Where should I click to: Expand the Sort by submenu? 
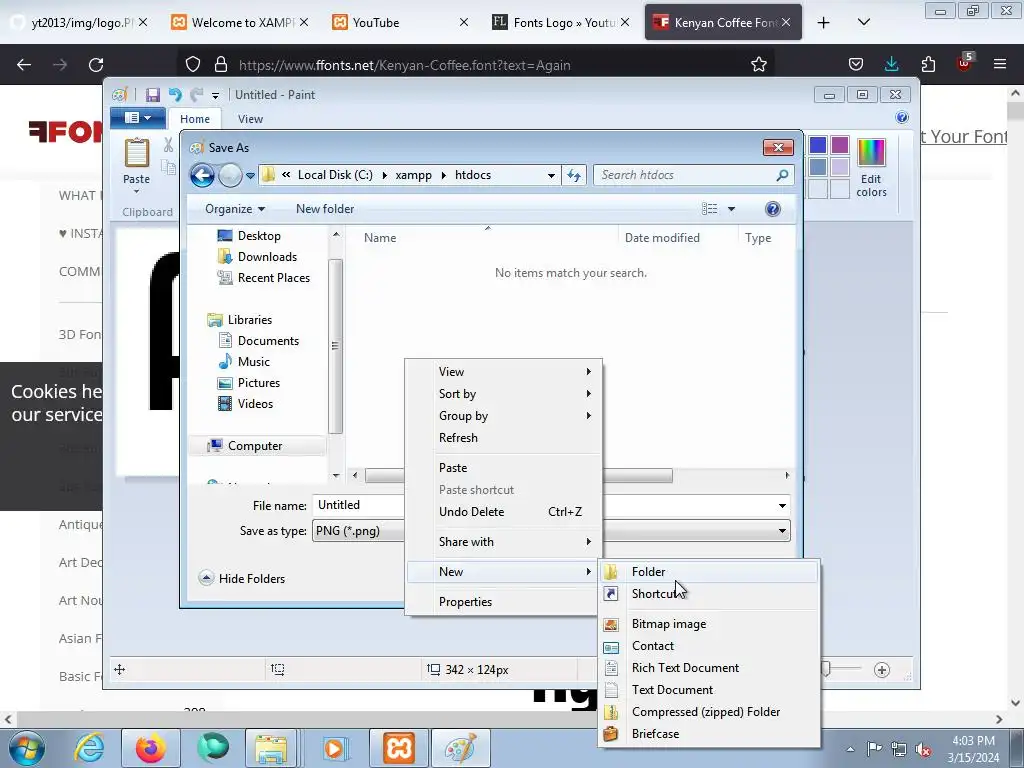click(x=503, y=394)
